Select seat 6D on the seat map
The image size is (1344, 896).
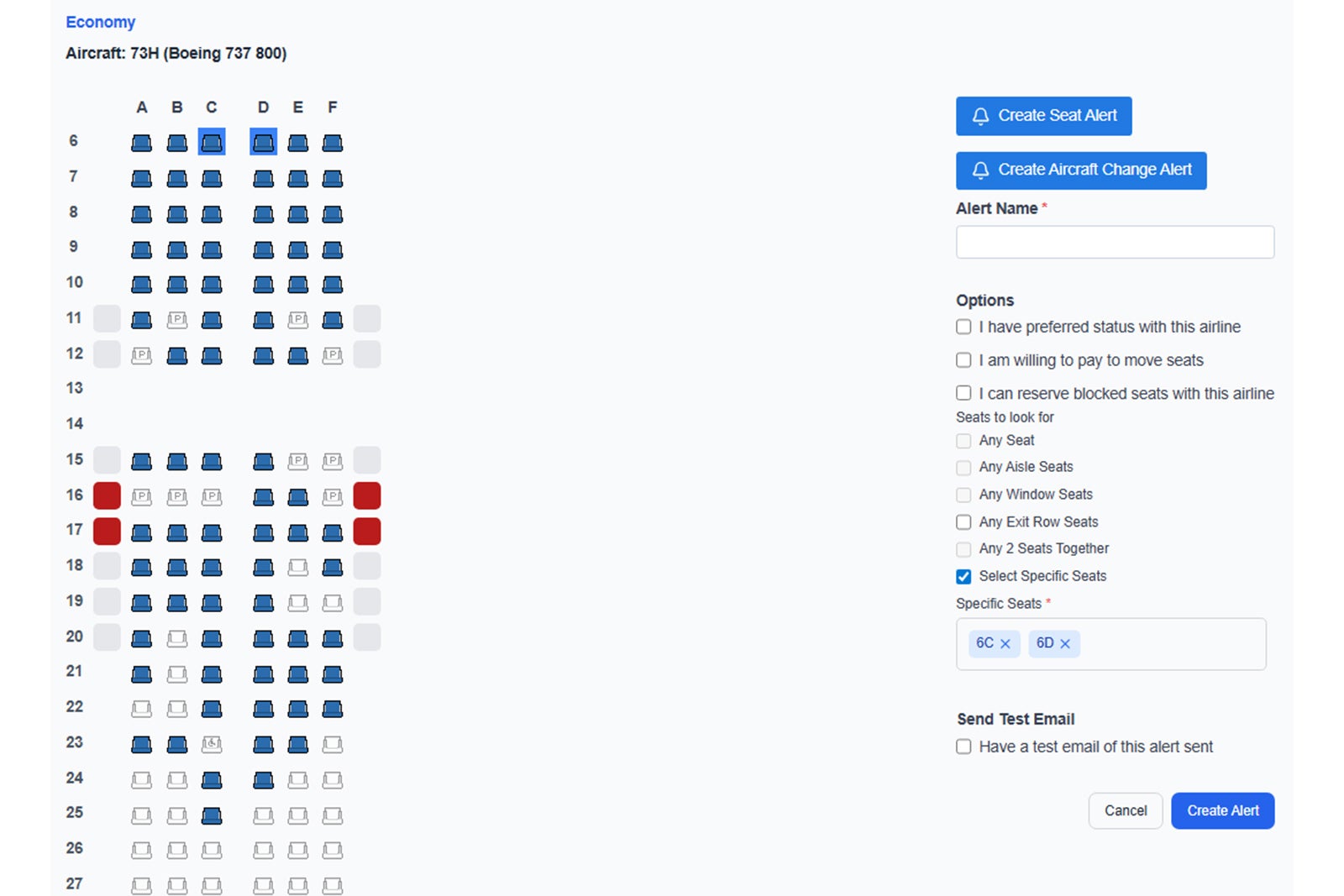click(263, 143)
